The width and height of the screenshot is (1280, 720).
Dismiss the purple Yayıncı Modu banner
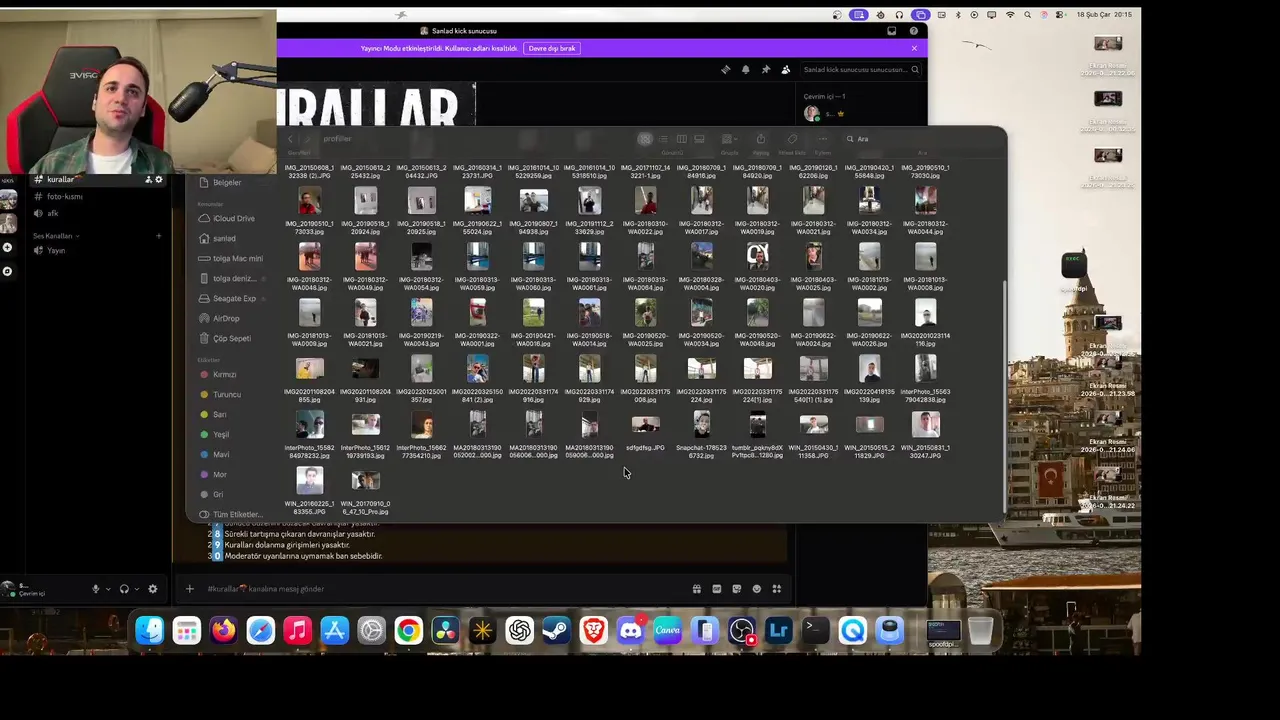click(914, 48)
